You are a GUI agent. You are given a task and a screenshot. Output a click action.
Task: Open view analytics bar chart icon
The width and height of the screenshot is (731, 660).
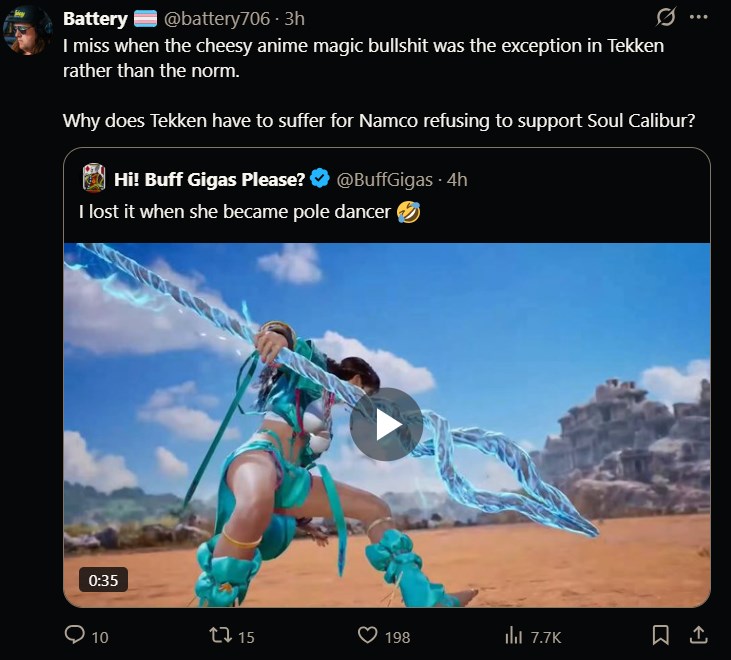tap(513, 635)
